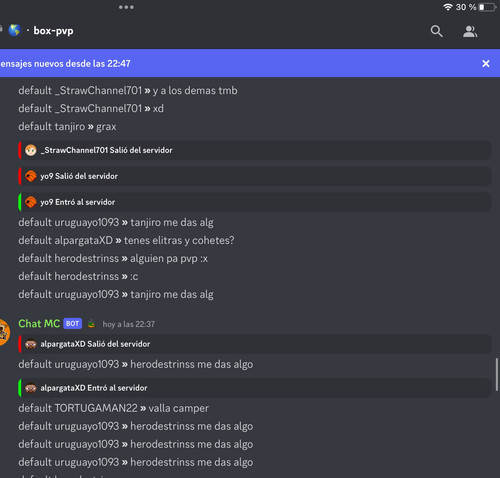Click 'yo9 Entró al servidor' embed

pyautogui.click(x=255, y=202)
